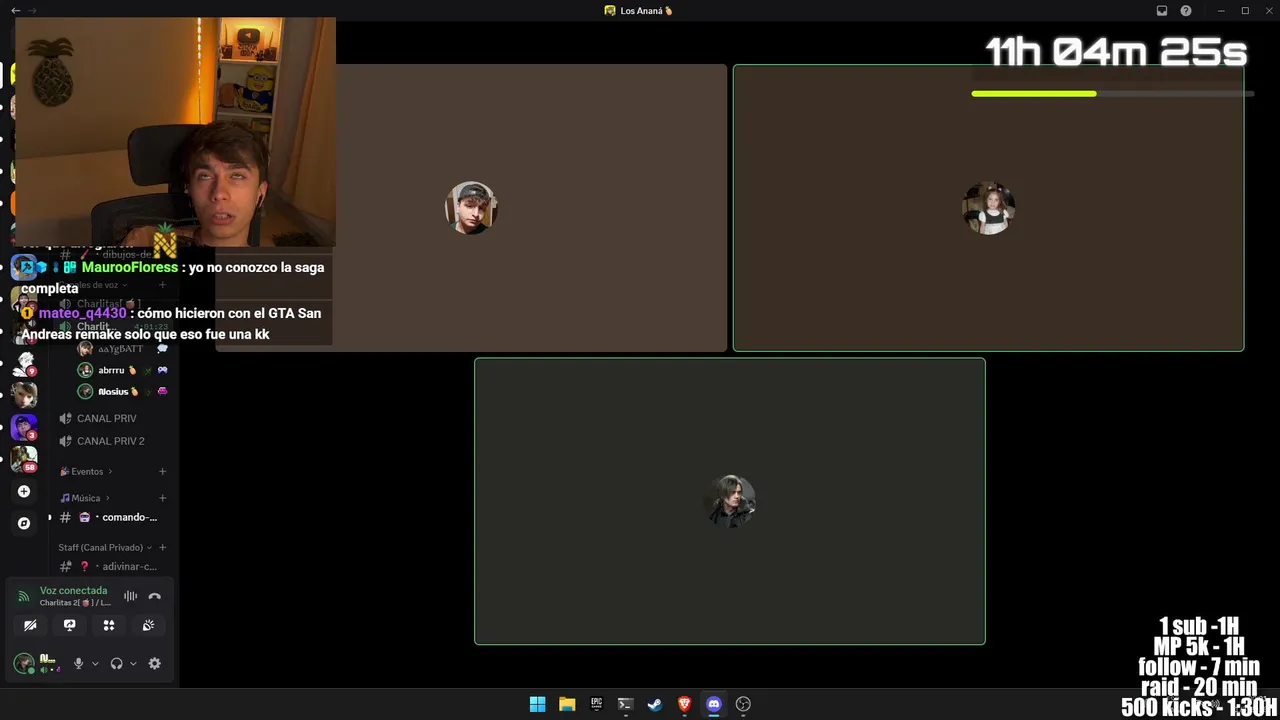This screenshot has height=720, width=1280.
Task: Add a channel to Staff category
Action: pyautogui.click(x=162, y=547)
